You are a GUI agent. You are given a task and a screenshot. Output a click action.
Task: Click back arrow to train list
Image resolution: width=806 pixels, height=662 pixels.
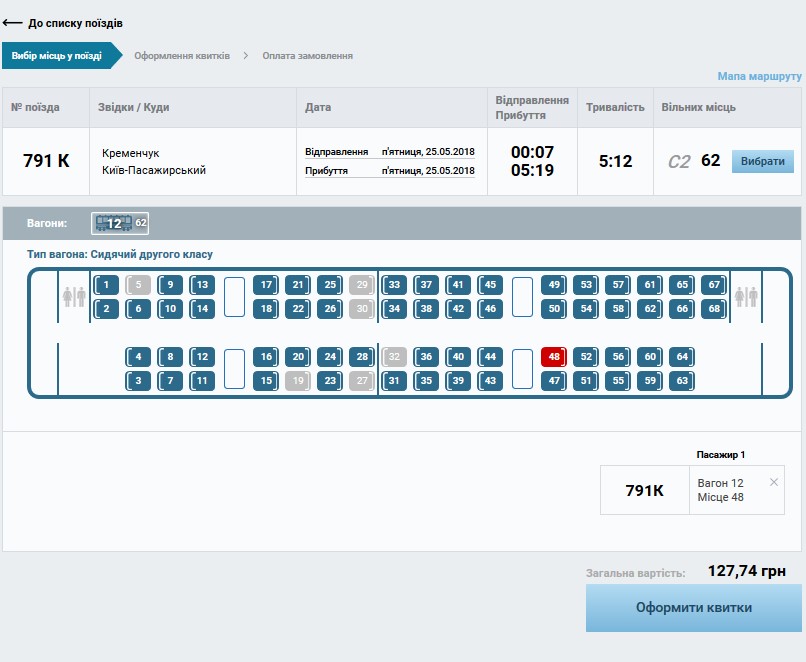click(13, 23)
